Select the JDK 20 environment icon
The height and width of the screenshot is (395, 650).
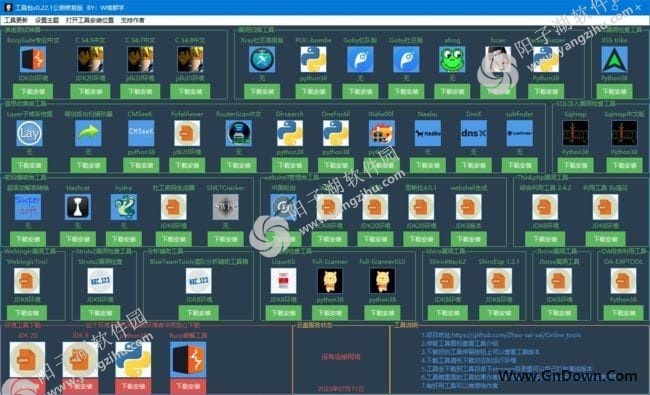pyautogui.click(x=27, y=359)
